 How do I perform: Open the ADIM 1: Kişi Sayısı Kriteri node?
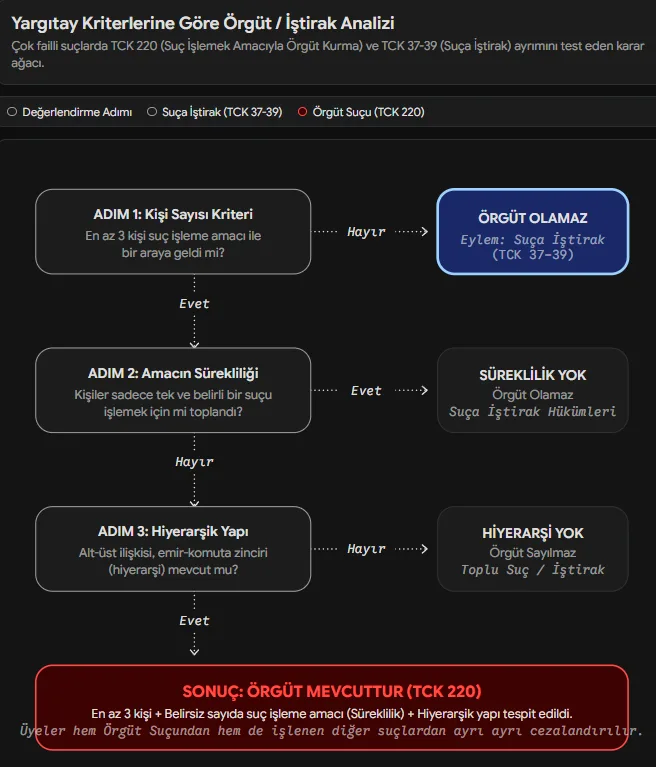pos(173,232)
